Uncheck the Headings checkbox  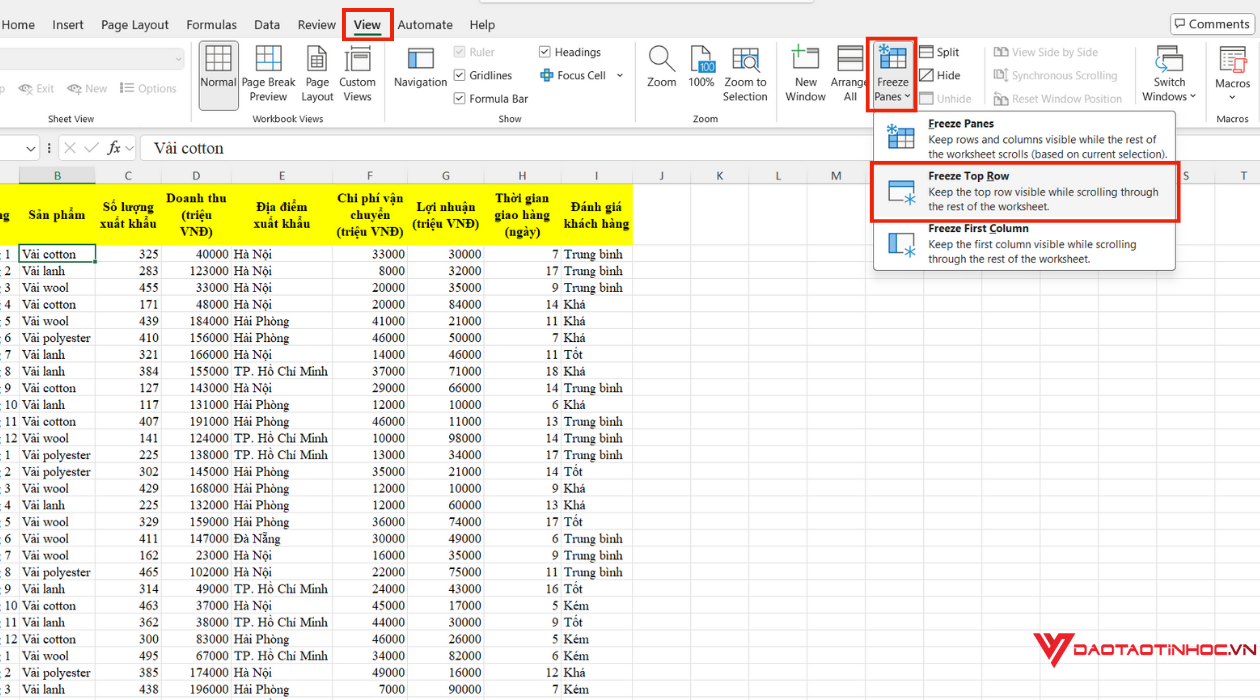tap(545, 52)
